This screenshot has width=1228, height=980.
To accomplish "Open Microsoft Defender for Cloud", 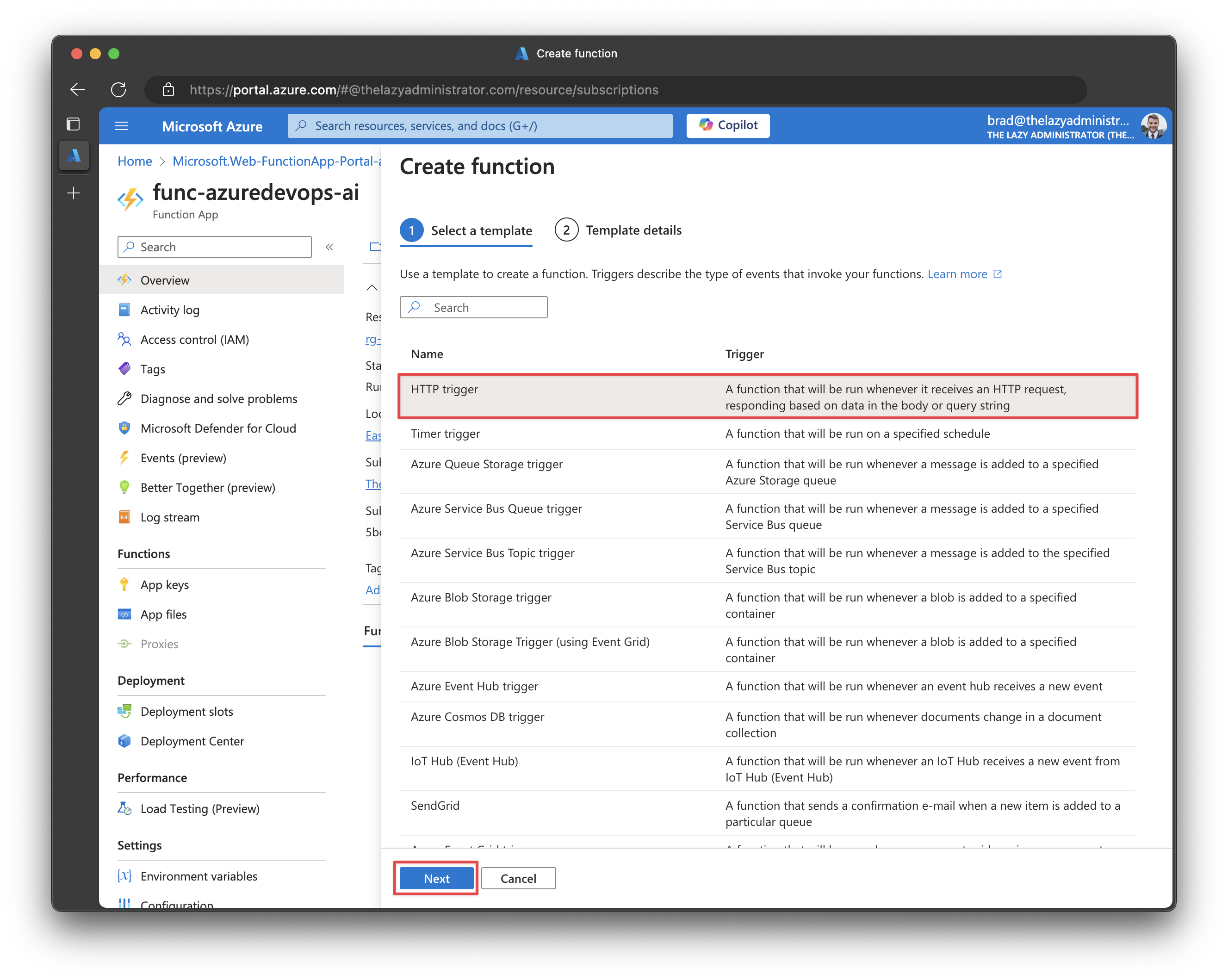I will [222, 428].
